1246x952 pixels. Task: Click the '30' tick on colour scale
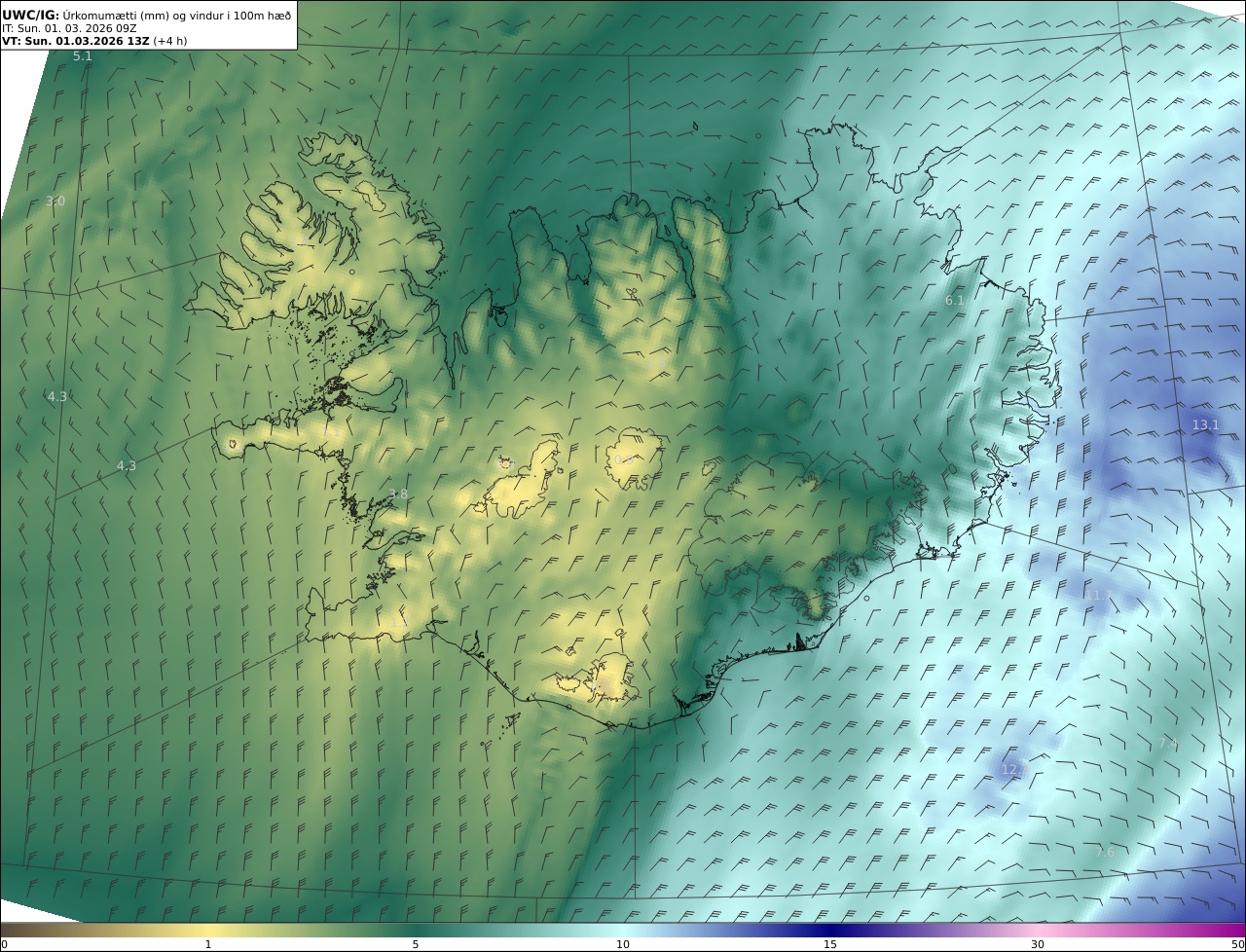click(x=1038, y=945)
